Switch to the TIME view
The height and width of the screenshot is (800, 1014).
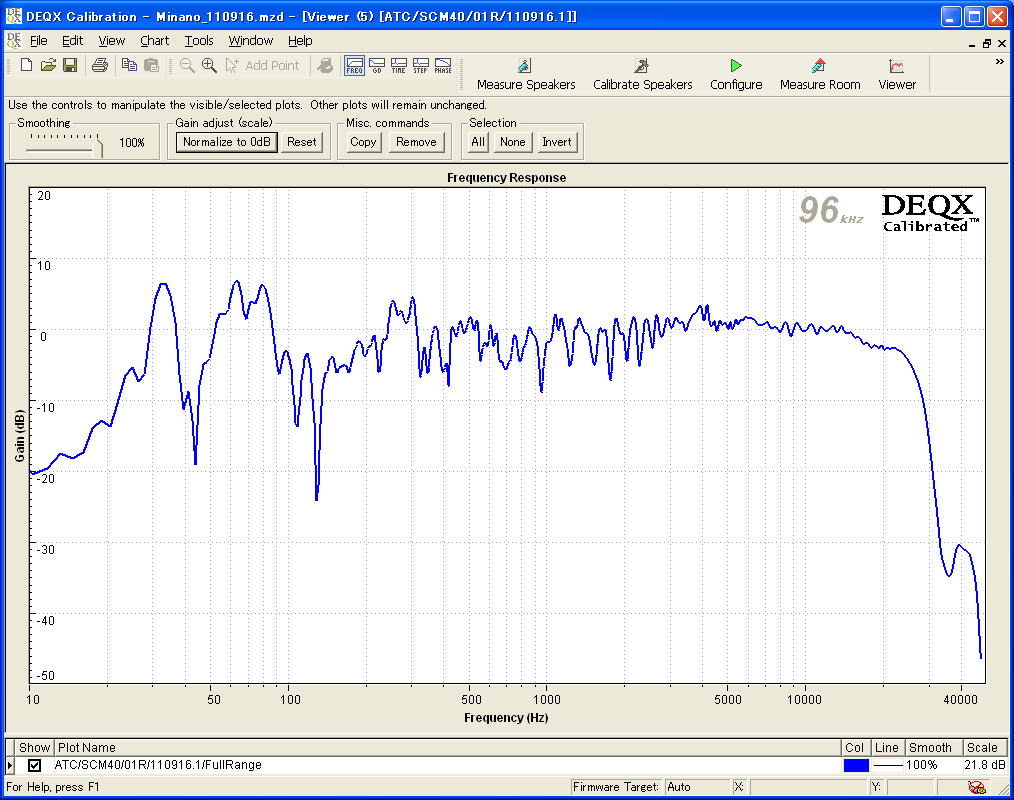(398, 65)
